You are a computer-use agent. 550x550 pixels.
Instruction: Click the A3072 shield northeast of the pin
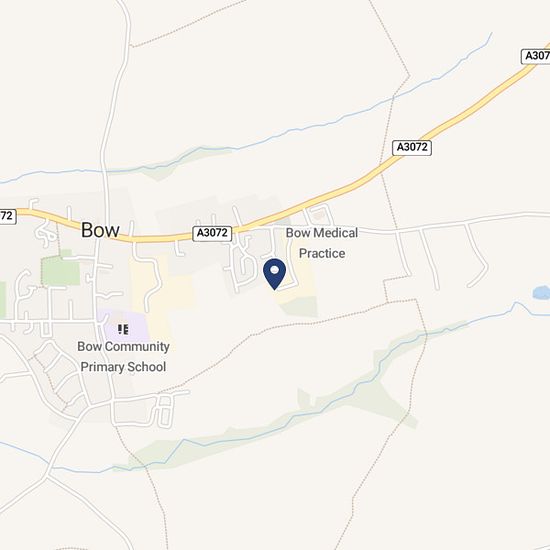[412, 147]
